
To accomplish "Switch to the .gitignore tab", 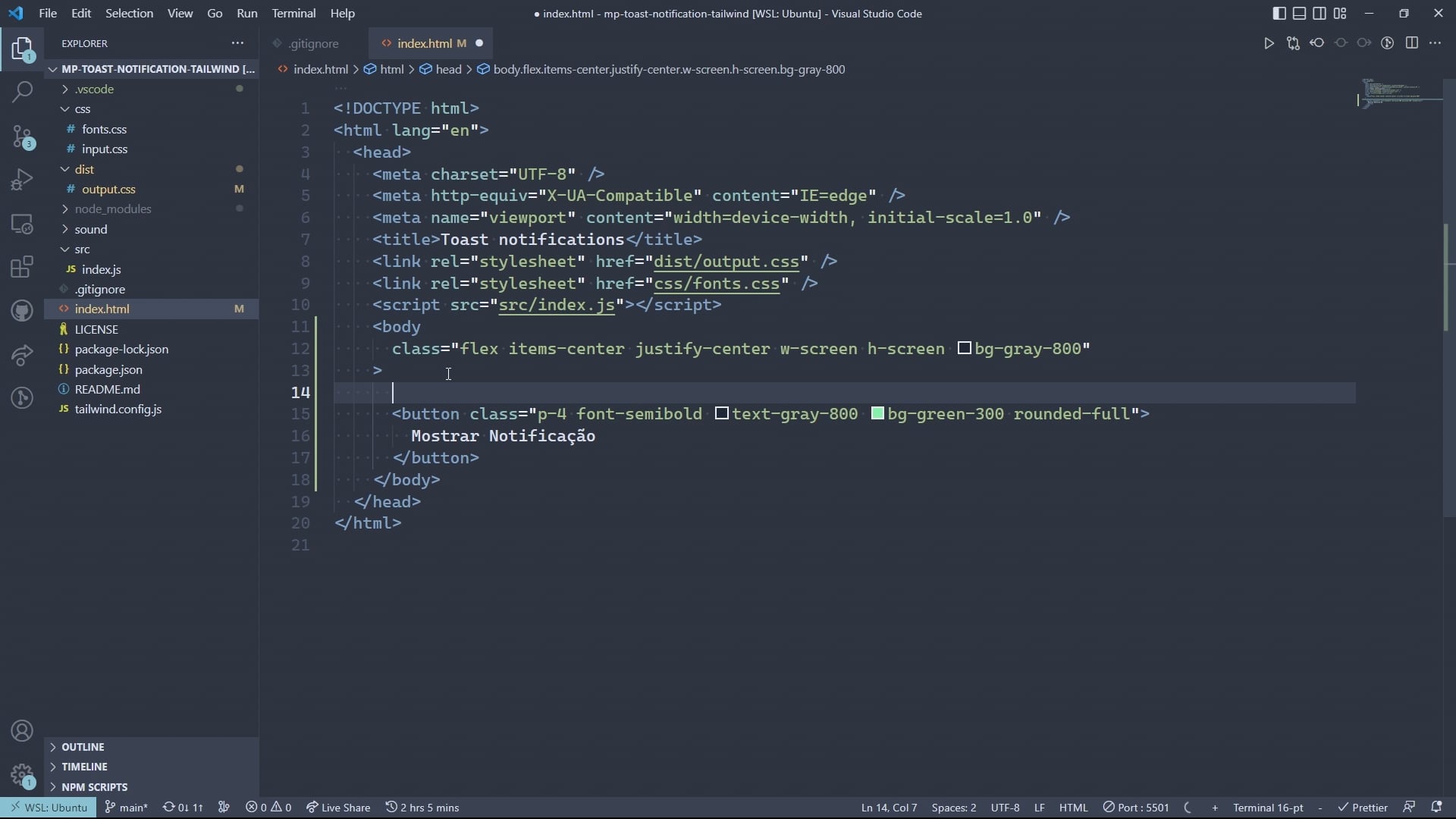I will [313, 43].
